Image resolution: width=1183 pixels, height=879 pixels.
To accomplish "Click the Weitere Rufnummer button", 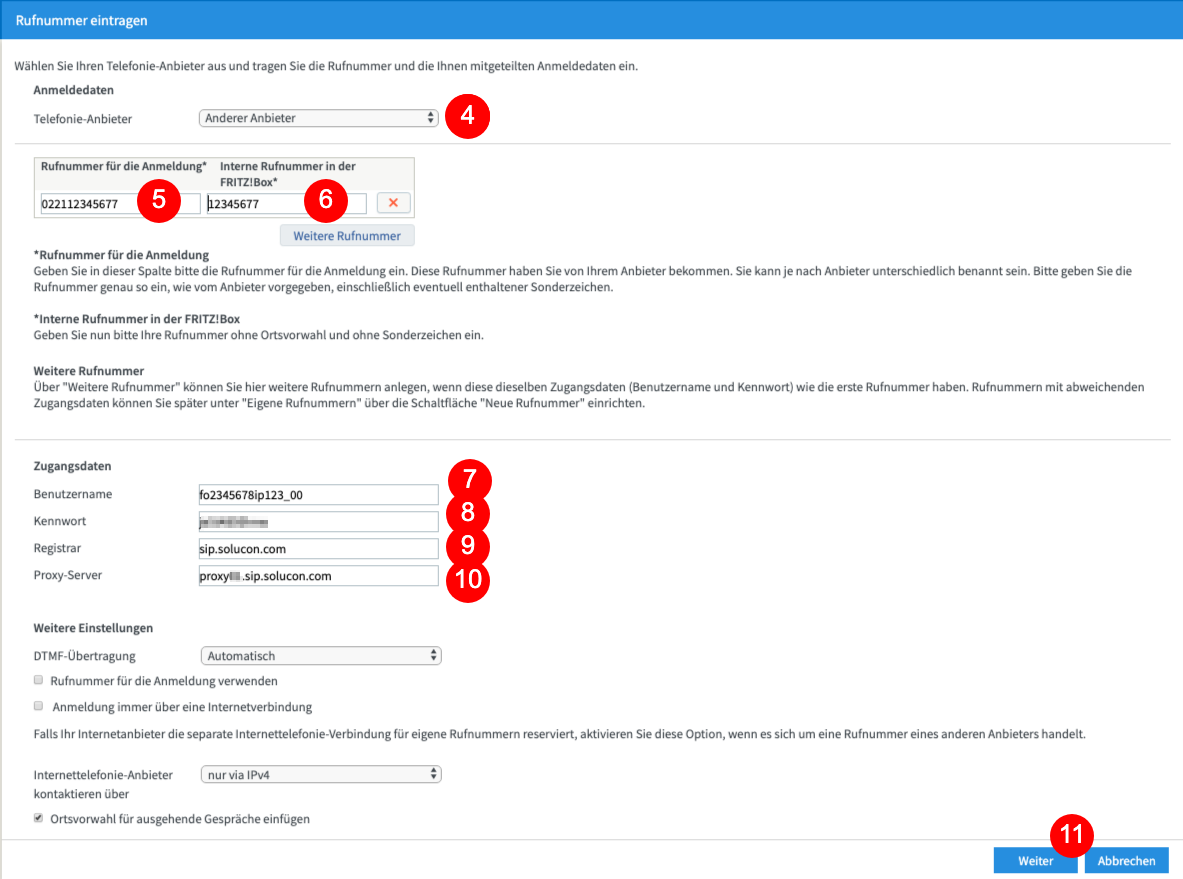I will coord(347,235).
